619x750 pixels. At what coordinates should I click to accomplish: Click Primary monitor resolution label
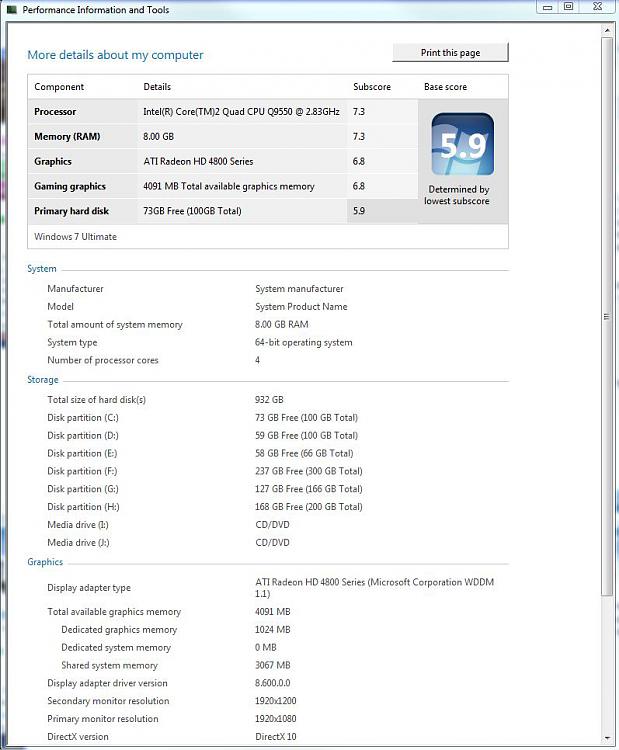pos(102,719)
